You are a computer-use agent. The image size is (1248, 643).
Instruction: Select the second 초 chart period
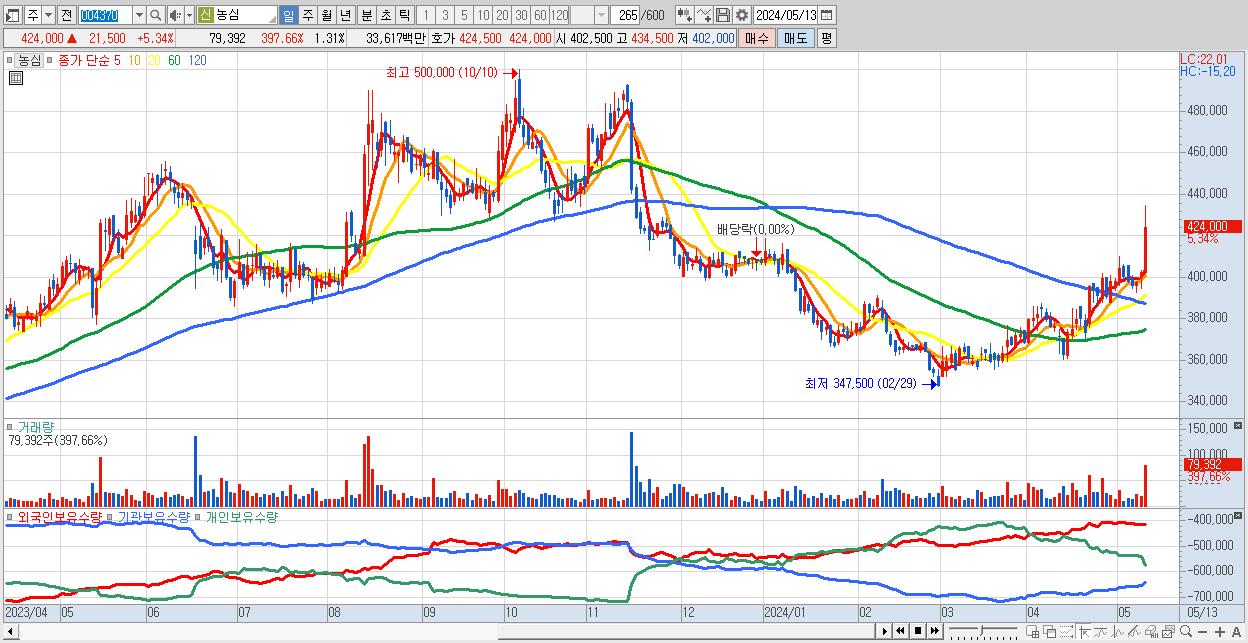(385, 15)
